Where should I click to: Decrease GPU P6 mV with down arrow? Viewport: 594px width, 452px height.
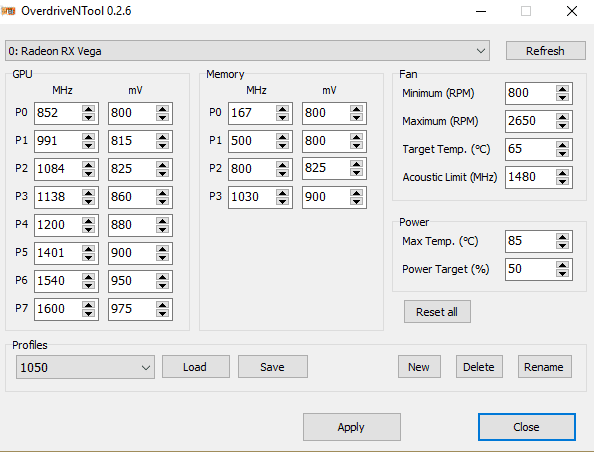click(163, 286)
